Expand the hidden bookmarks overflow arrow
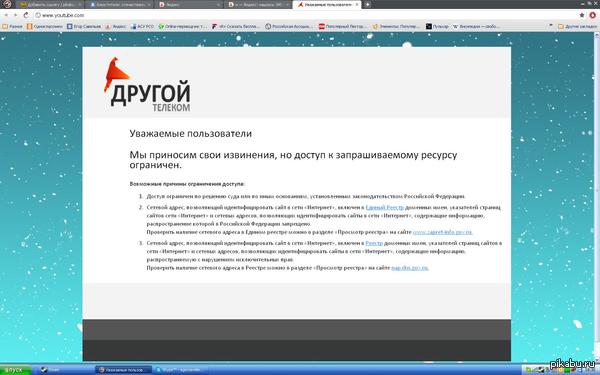 [551, 26]
